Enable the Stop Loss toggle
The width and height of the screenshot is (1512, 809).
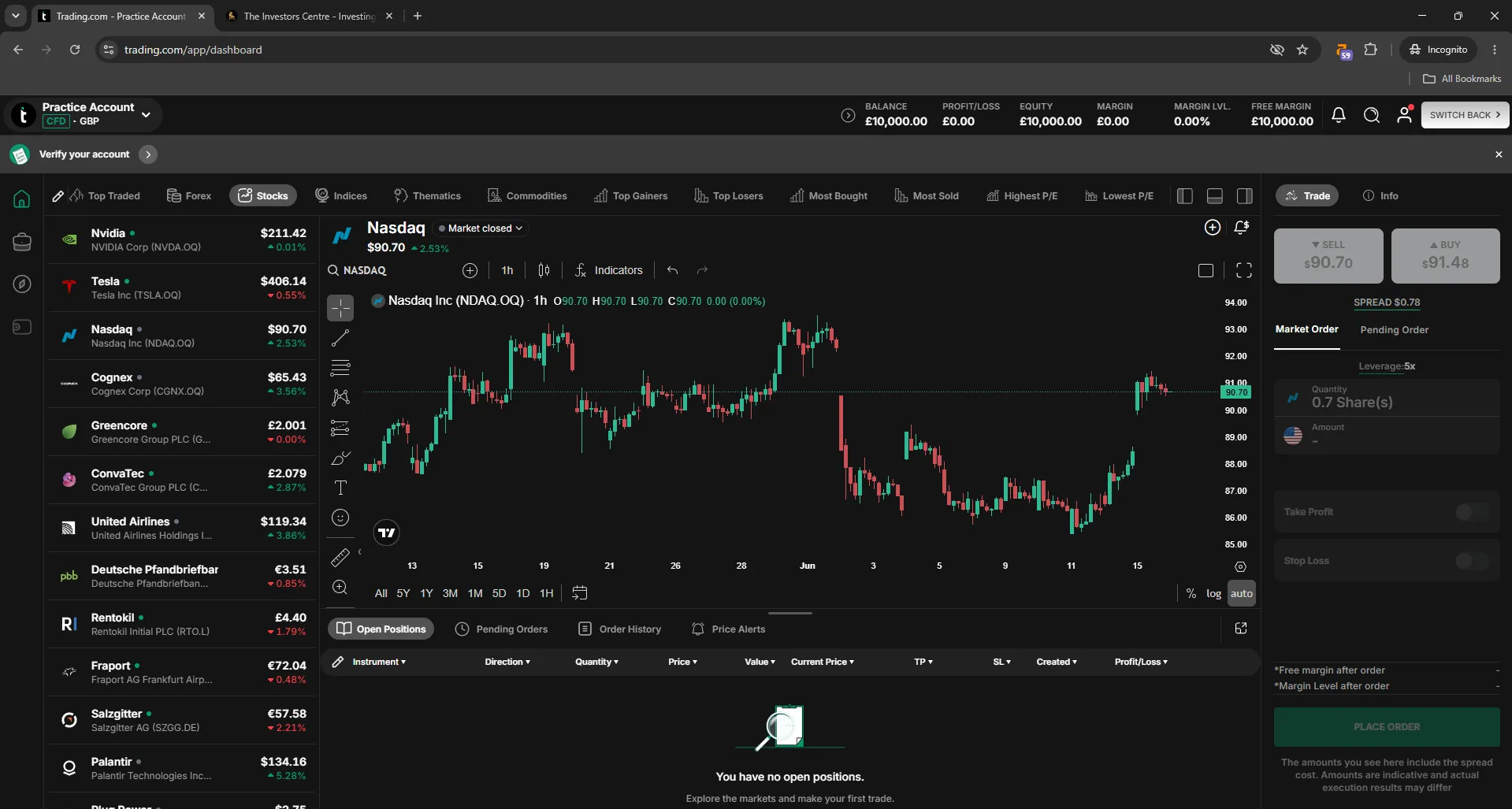click(x=1472, y=561)
